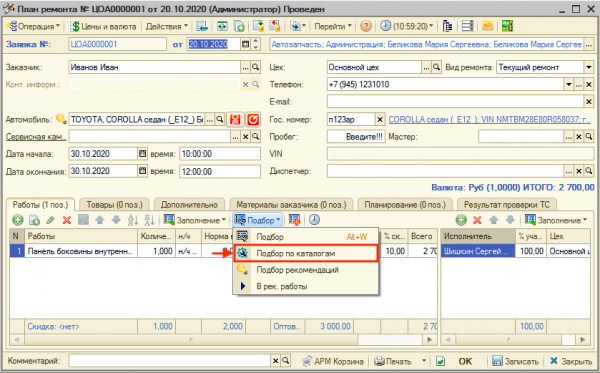
Task: Click the Заказчик field Иванов Иван
Action: point(155,67)
